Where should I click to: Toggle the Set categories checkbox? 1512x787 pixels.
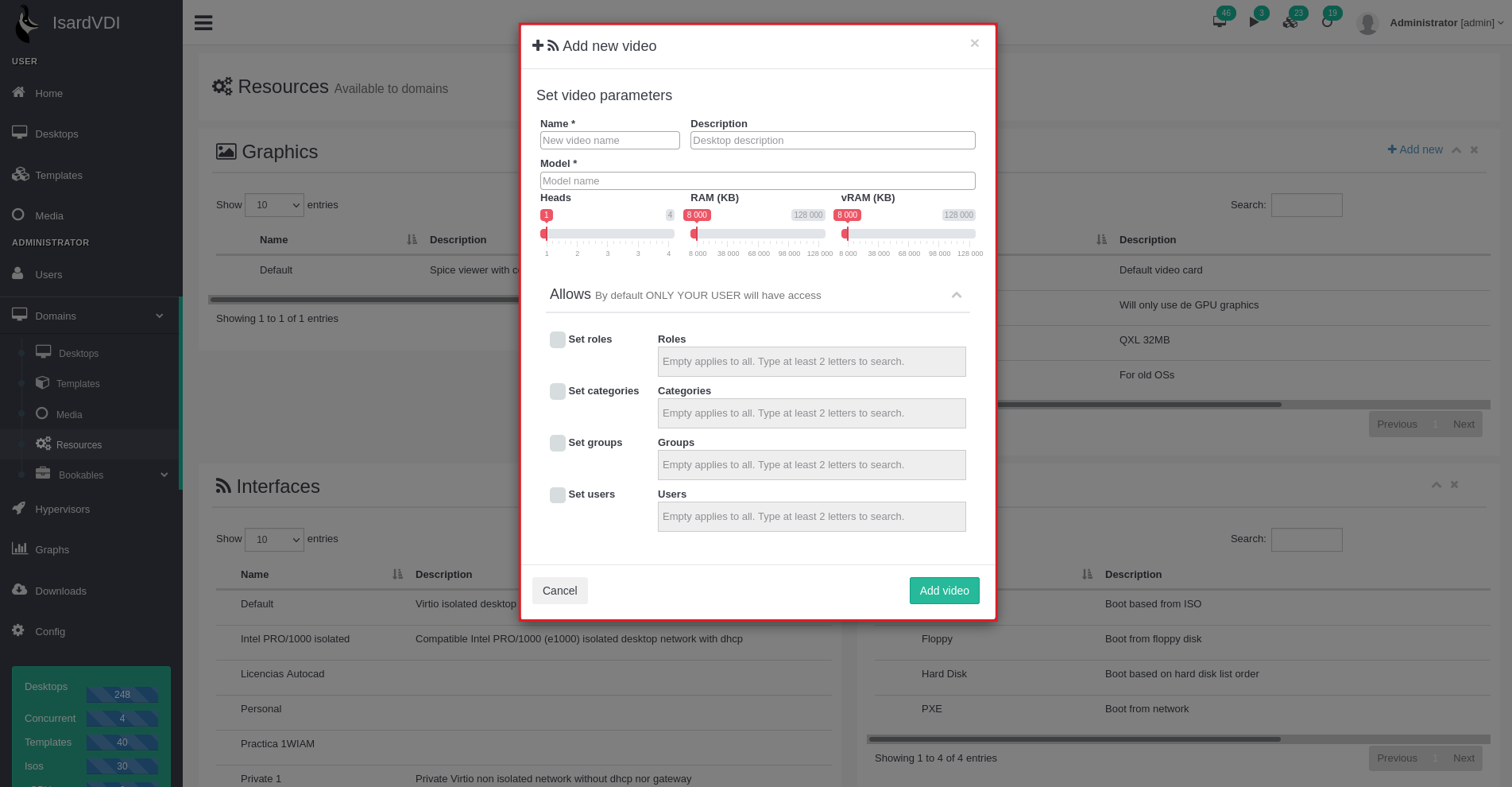click(558, 391)
